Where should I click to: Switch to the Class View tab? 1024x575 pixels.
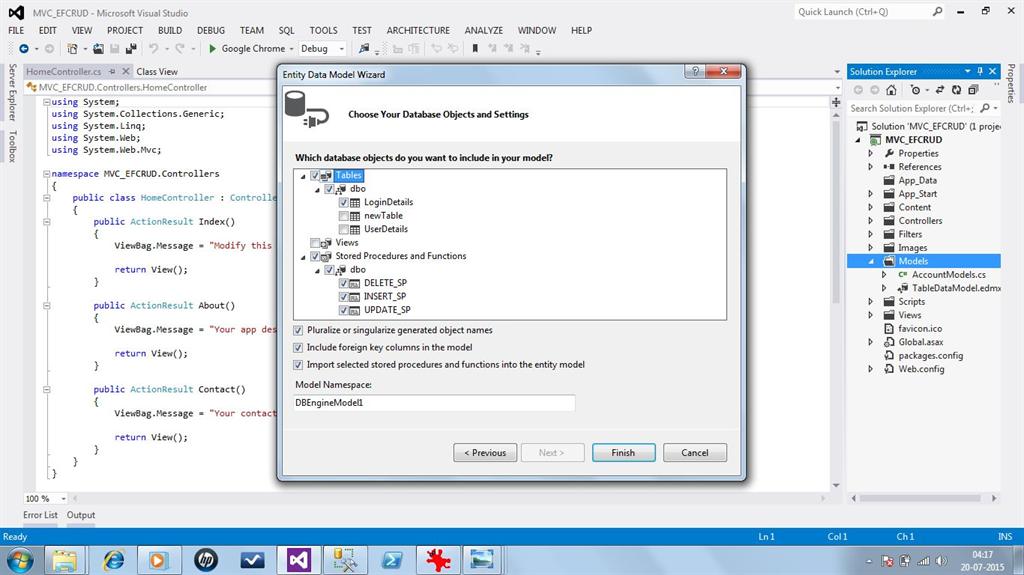coord(157,71)
